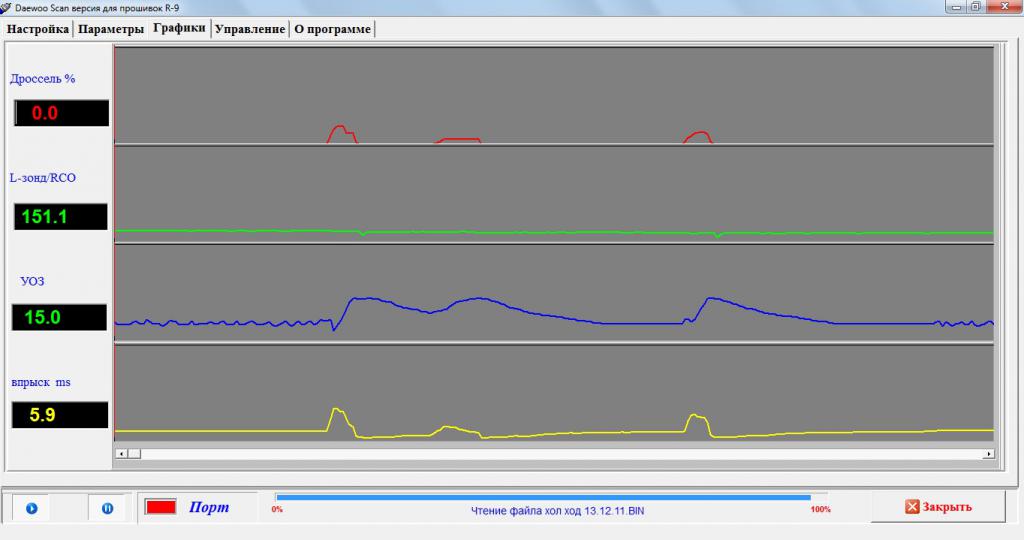
Task: Open the О программе tab
Action: (x=332, y=29)
